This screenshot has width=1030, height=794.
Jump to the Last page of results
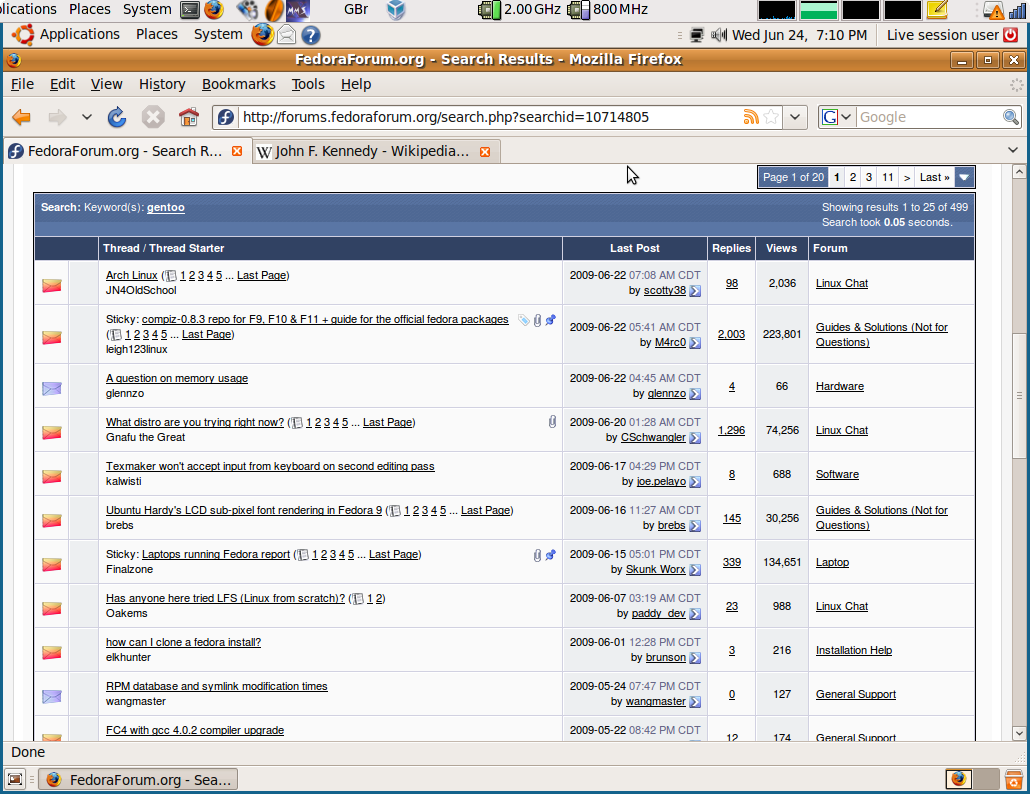pos(934,177)
